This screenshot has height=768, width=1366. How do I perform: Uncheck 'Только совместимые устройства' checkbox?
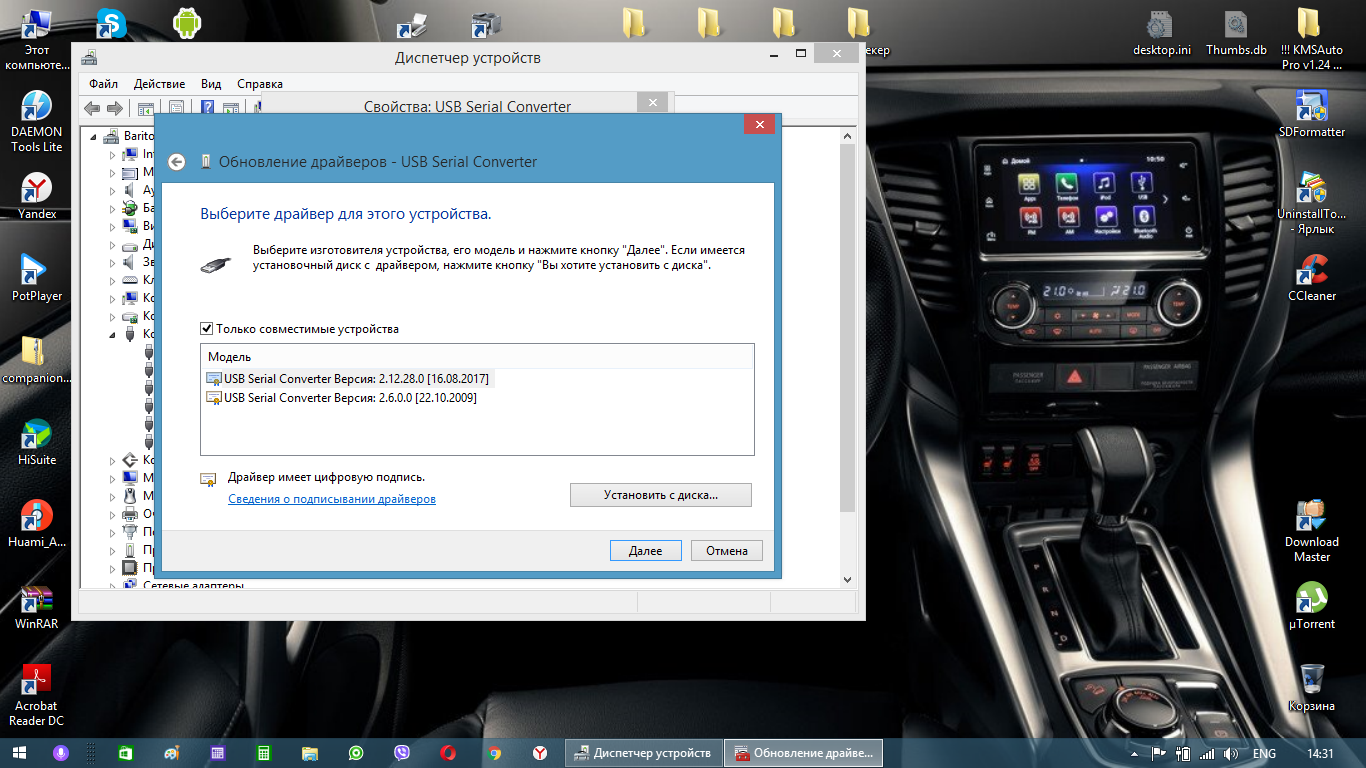(207, 329)
